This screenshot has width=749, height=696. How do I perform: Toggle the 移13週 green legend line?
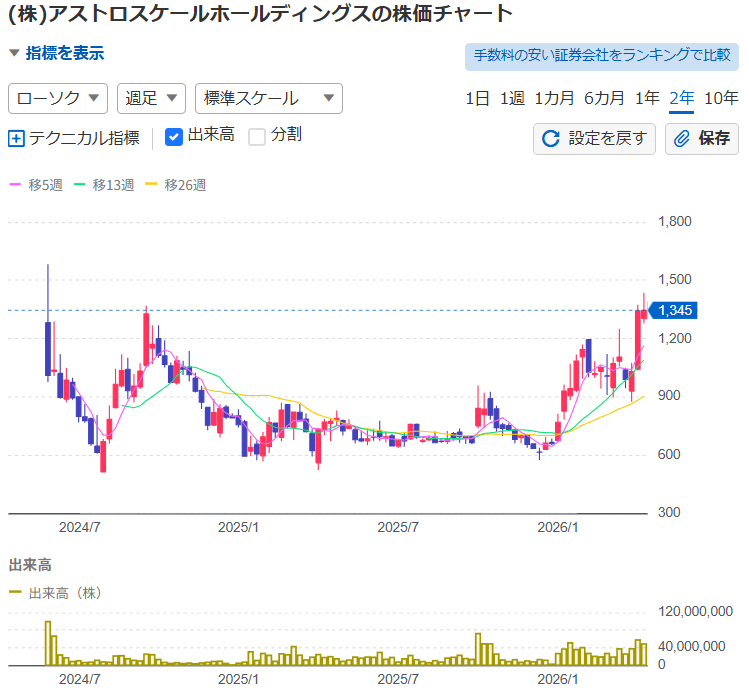coord(105,185)
